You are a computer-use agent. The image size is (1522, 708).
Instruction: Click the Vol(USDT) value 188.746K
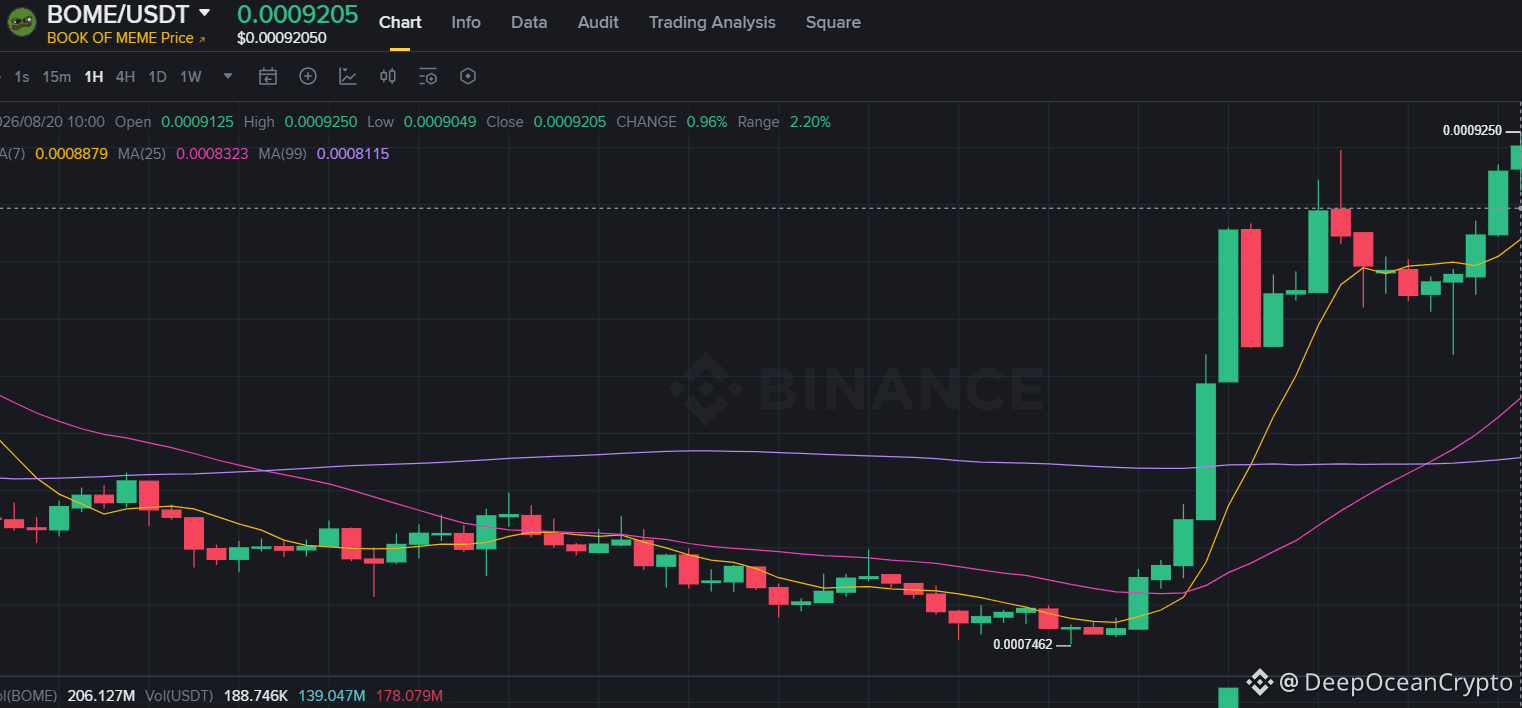[x=256, y=695]
